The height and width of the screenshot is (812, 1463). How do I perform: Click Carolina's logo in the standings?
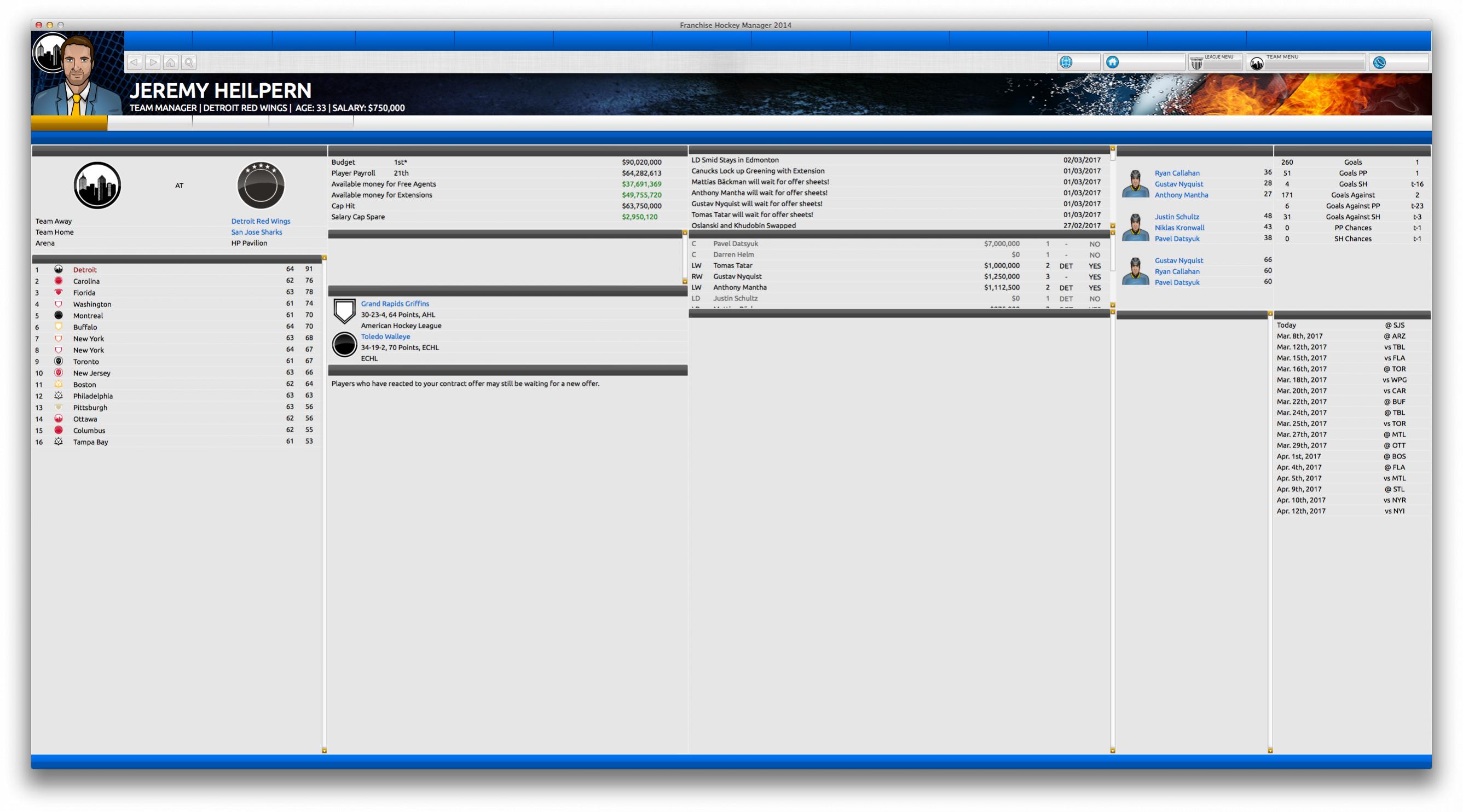pos(59,281)
